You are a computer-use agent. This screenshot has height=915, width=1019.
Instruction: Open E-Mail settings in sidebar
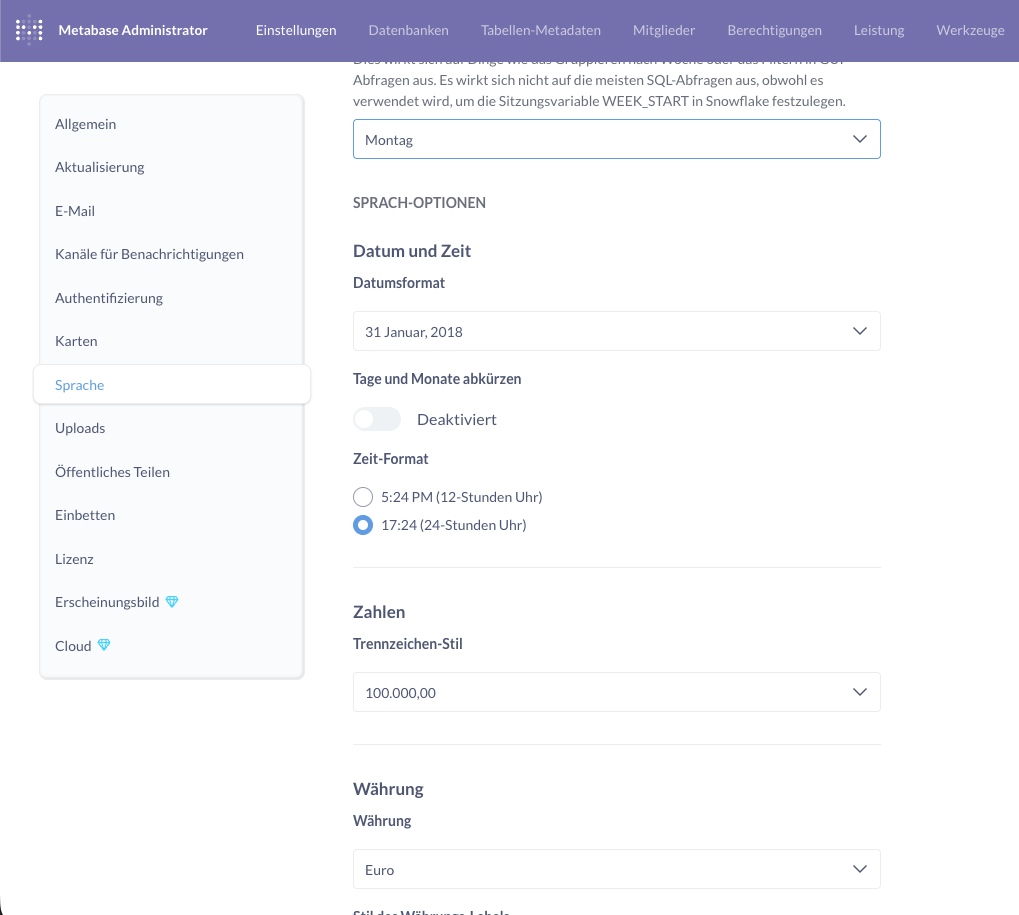[75, 211]
